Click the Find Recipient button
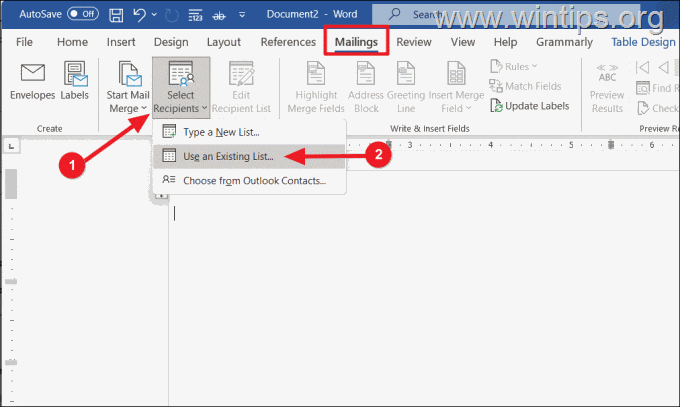The height and width of the screenshot is (407, 680). (x=657, y=88)
